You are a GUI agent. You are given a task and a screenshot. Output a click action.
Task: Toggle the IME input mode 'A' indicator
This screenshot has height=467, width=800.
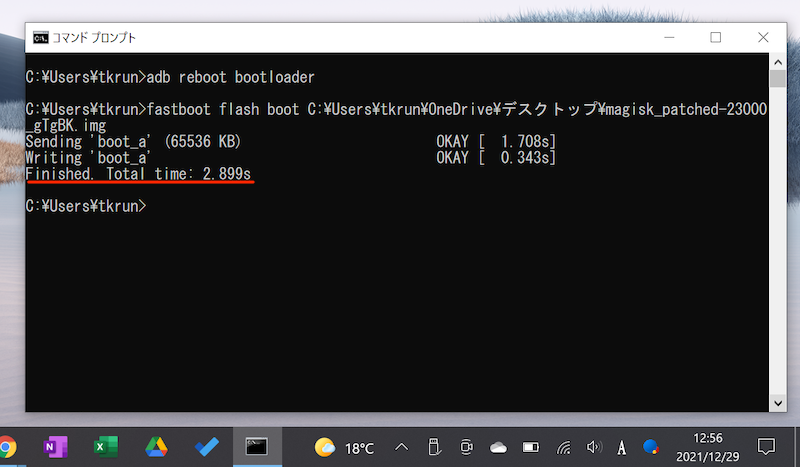point(622,446)
